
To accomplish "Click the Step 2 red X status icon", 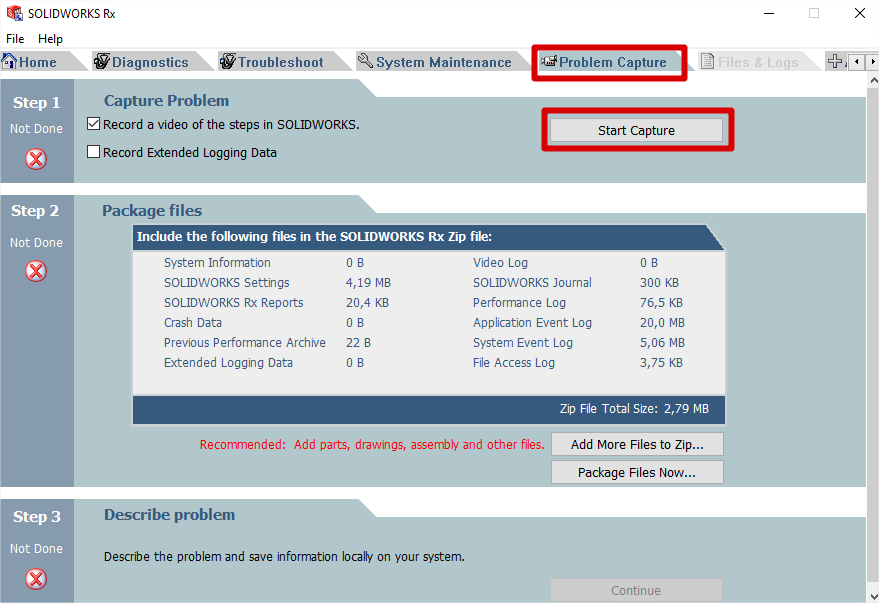I will 36,271.
